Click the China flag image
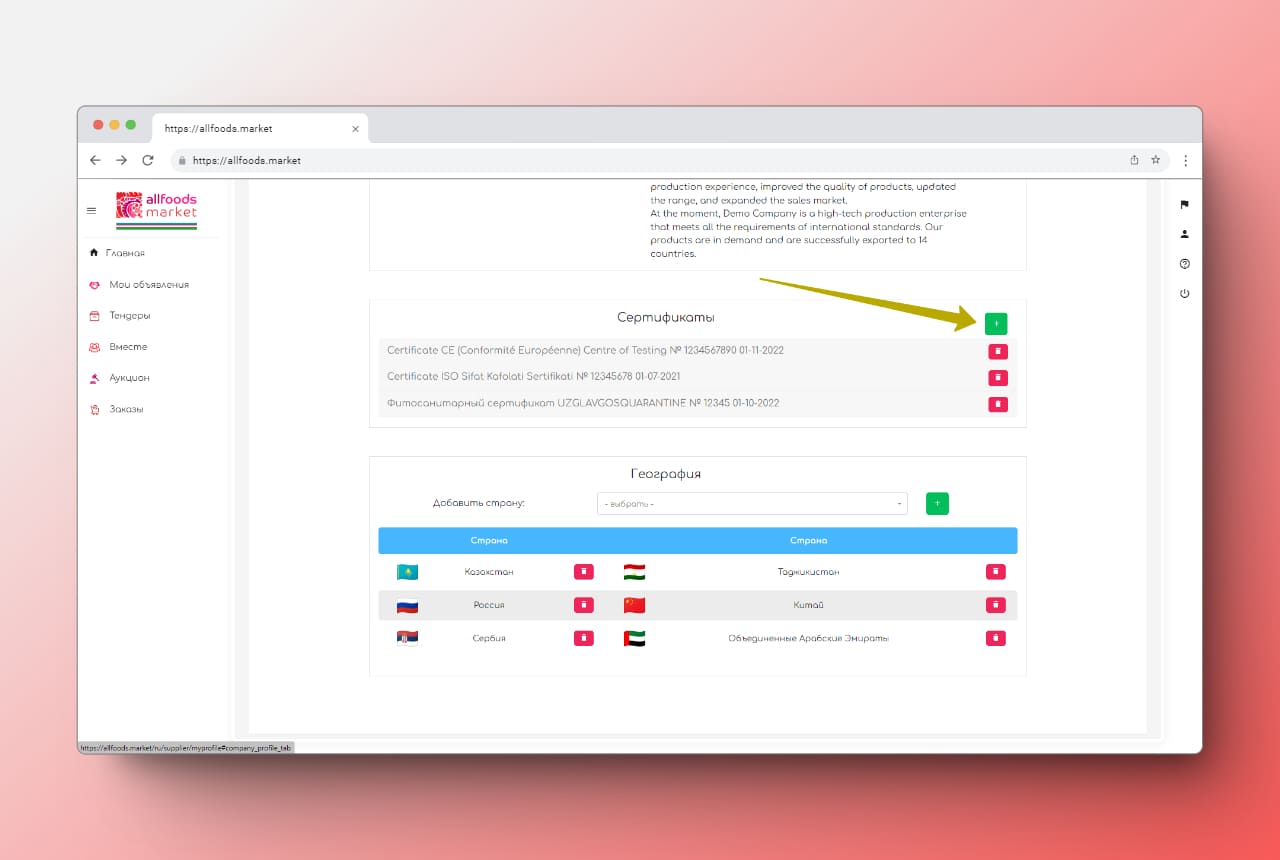The width and height of the screenshot is (1280, 860). click(634, 605)
